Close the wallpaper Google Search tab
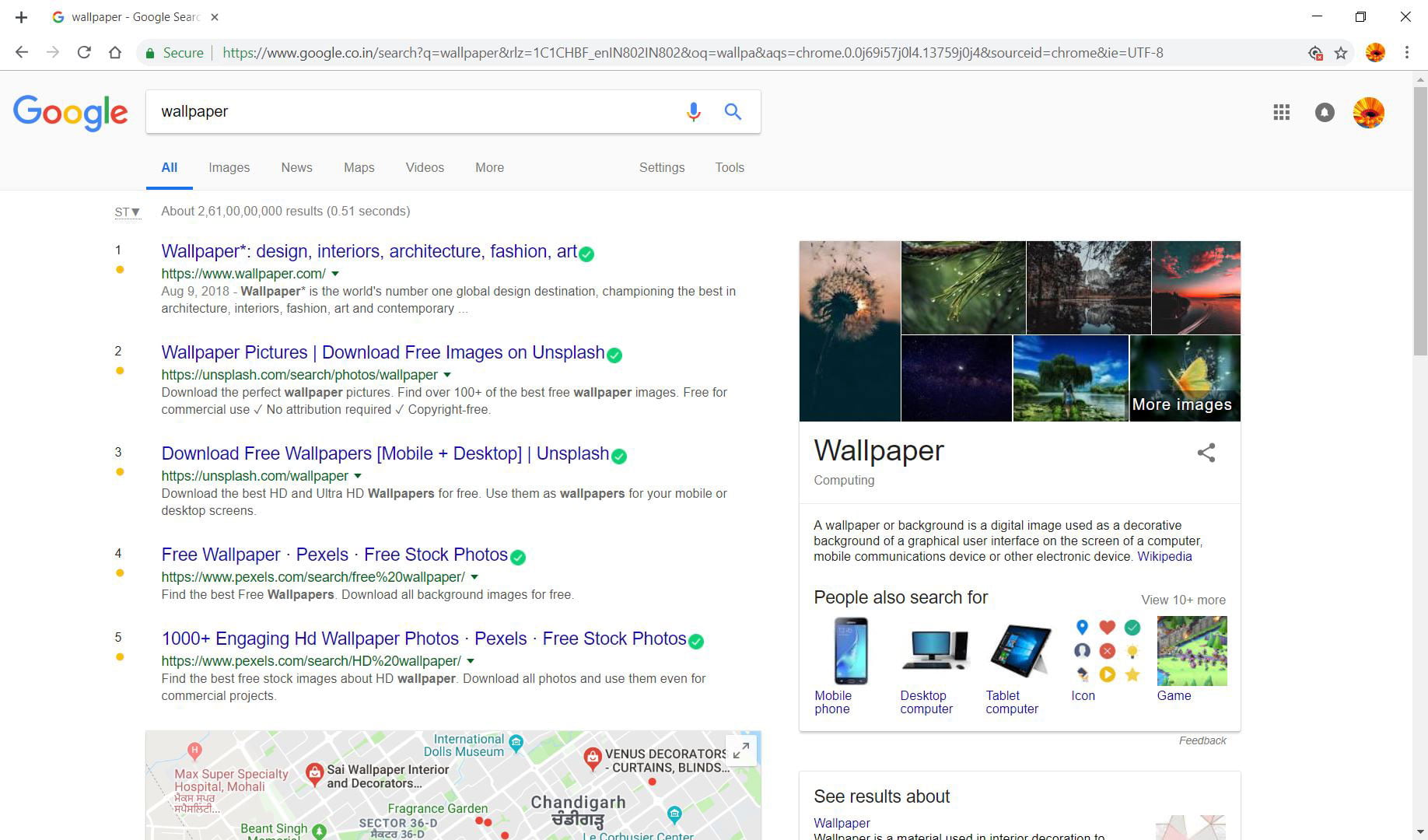 tap(215, 17)
